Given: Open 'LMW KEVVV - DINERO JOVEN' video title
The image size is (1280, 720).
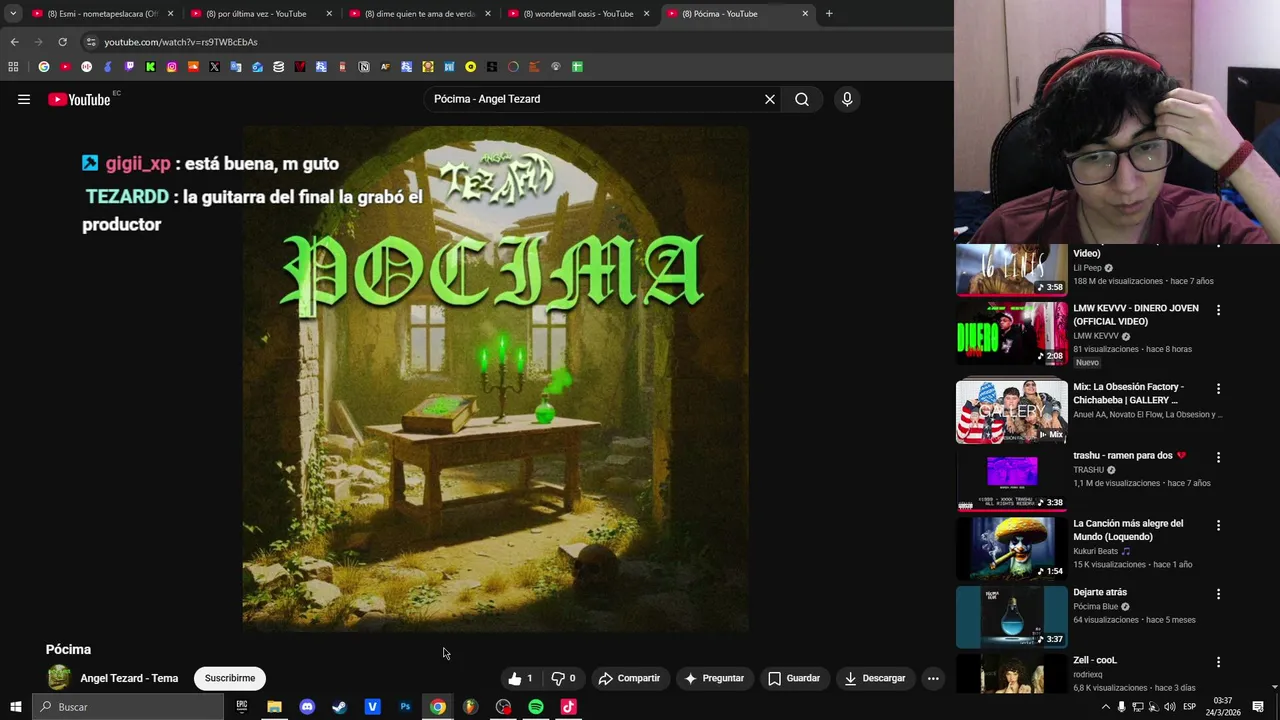Looking at the screenshot, I should [1135, 314].
